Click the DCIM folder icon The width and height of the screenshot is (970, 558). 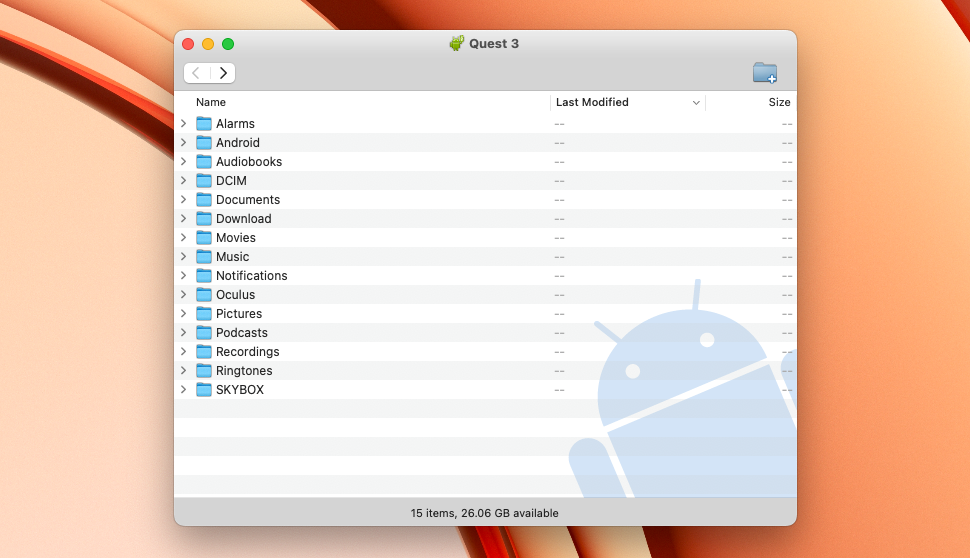point(204,181)
